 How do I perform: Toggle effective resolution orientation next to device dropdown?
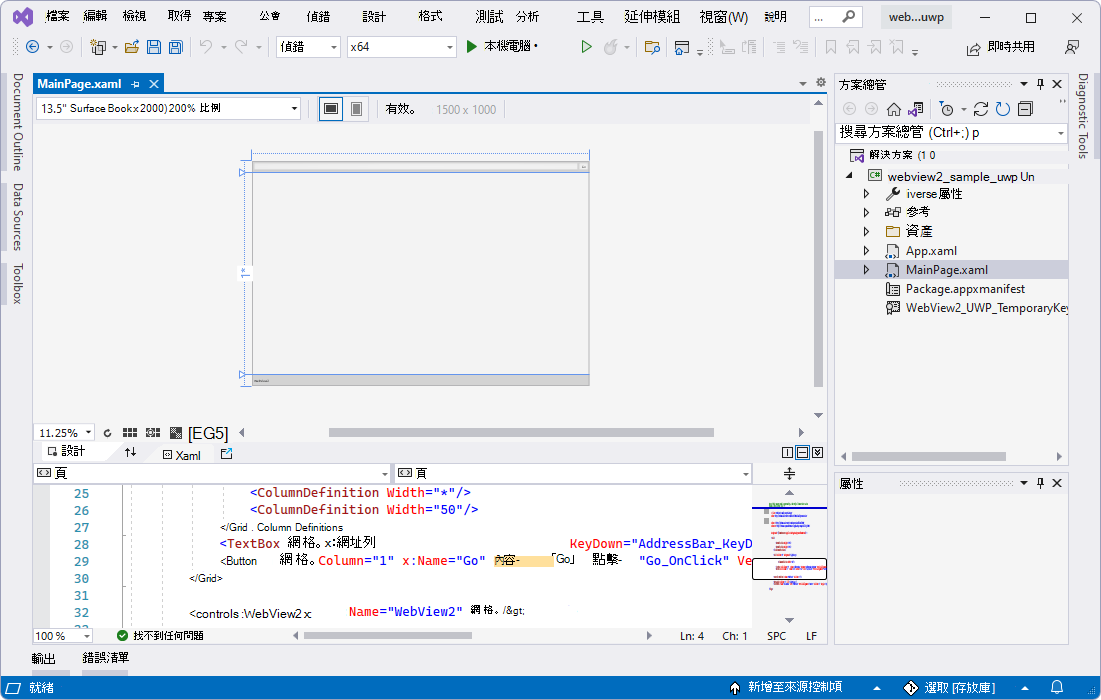point(329,108)
